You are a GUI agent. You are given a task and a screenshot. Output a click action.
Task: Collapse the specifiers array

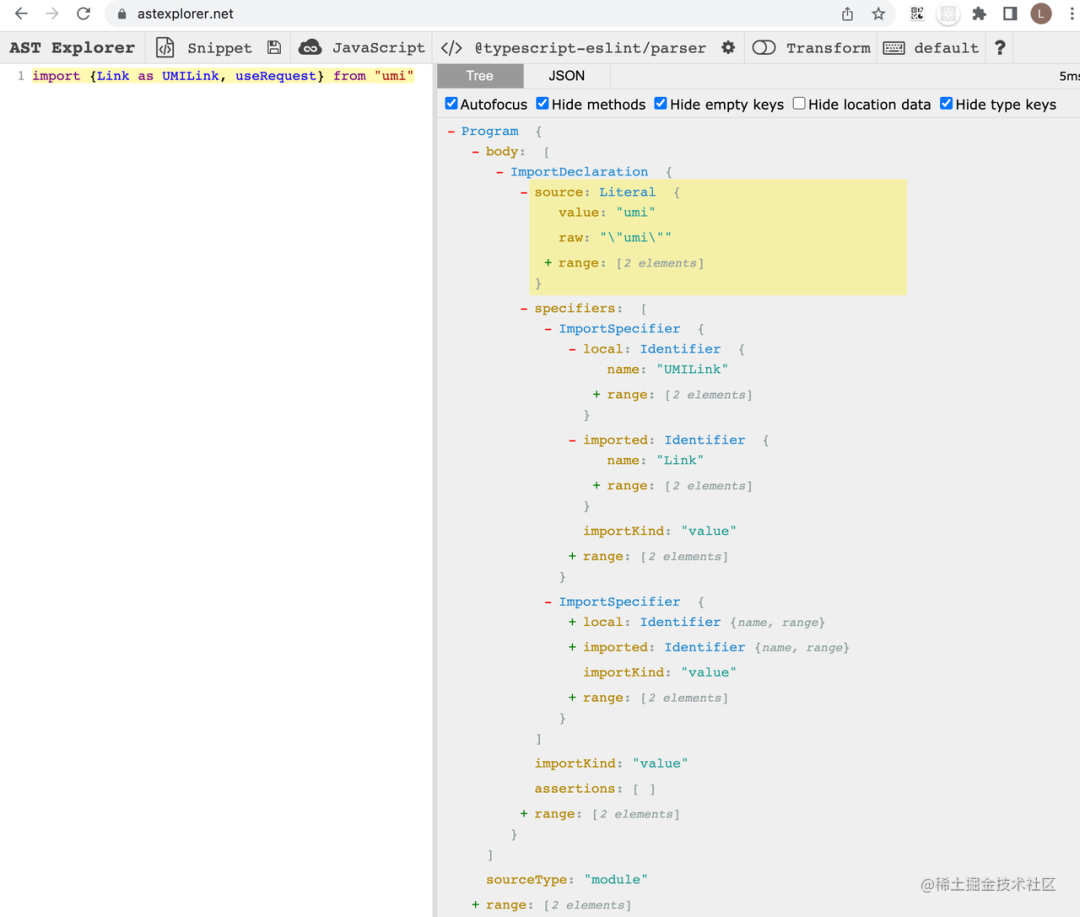click(x=524, y=309)
